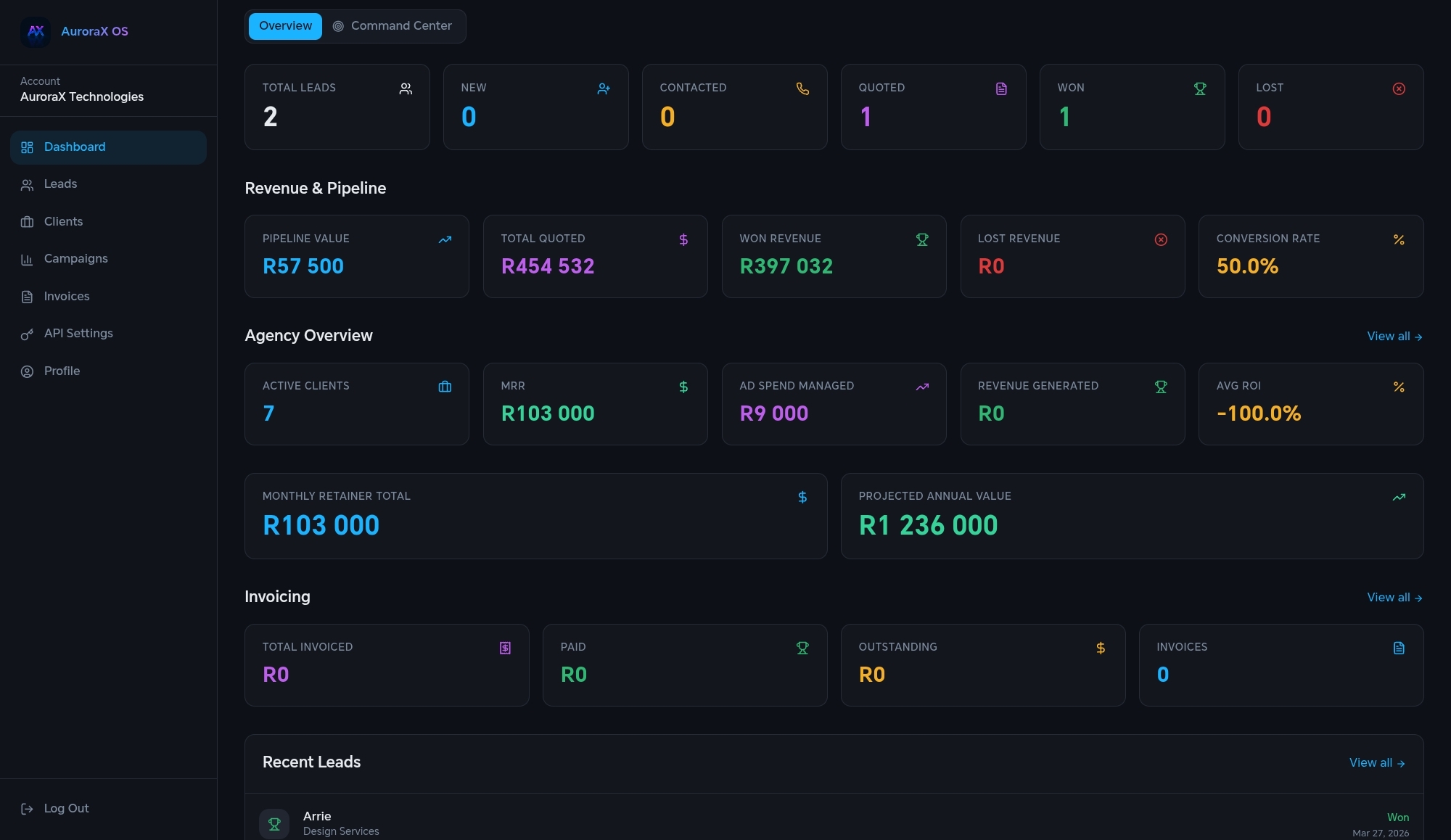
Task: Click the Won Revenue trophy icon
Action: pyautogui.click(x=922, y=239)
